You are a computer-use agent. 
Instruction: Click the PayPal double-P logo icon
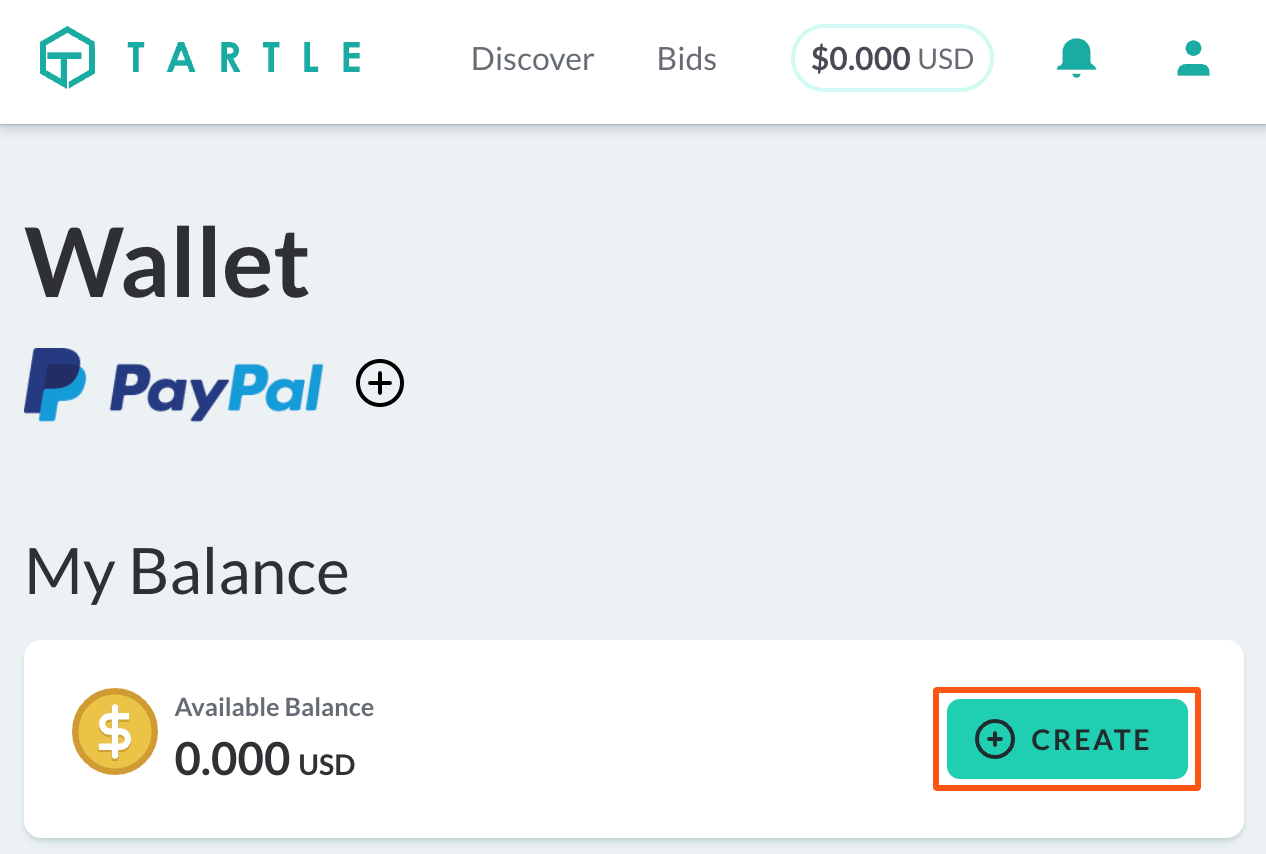[x=55, y=384]
